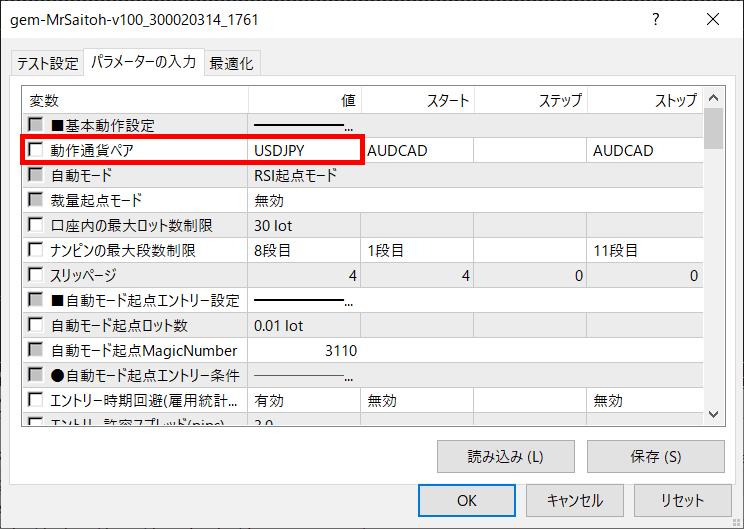The image size is (744, 529).
Task: Close the parameter dialog window
Action: (712, 19)
